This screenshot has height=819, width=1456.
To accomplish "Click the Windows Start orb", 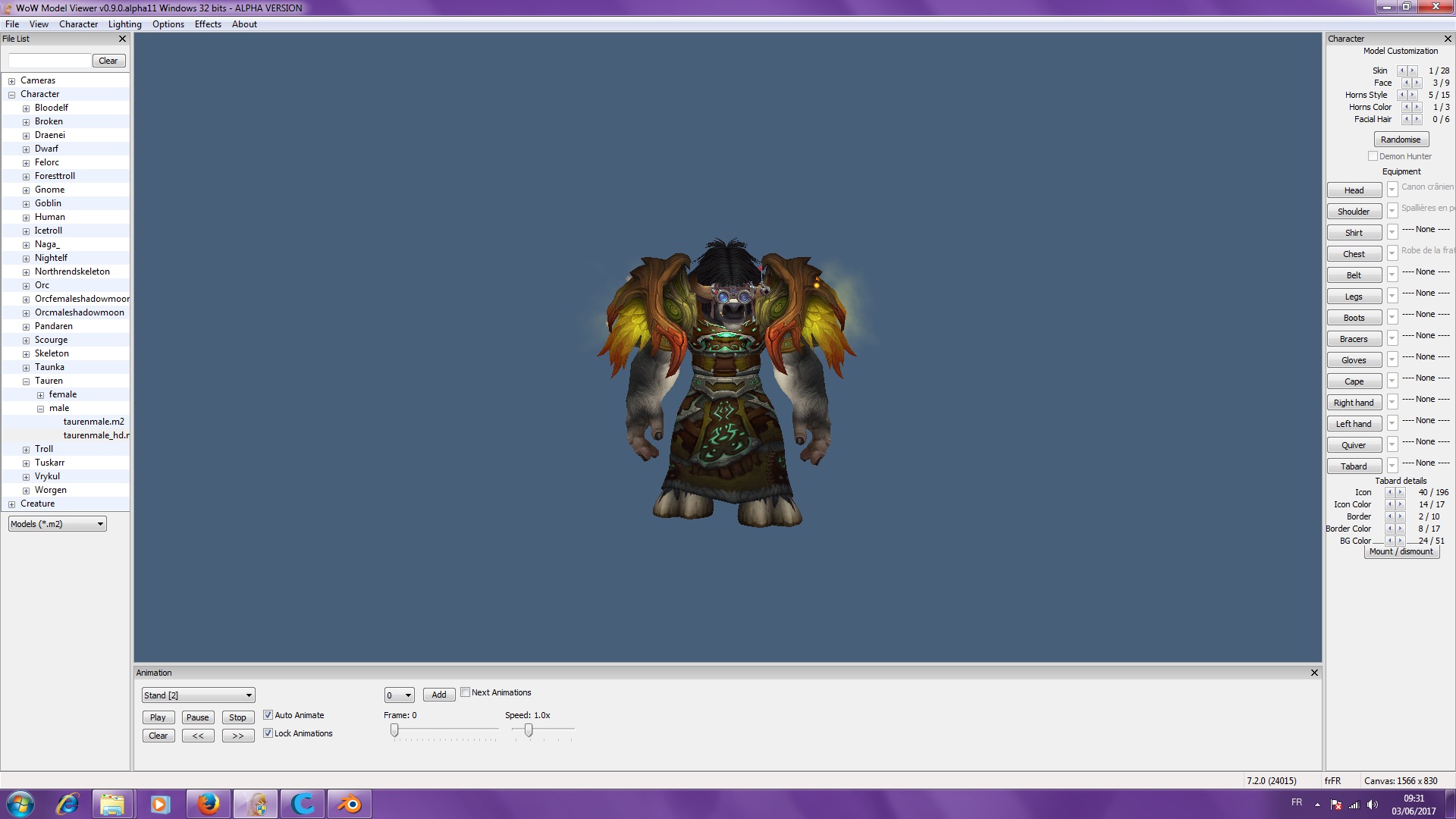I will [20, 804].
